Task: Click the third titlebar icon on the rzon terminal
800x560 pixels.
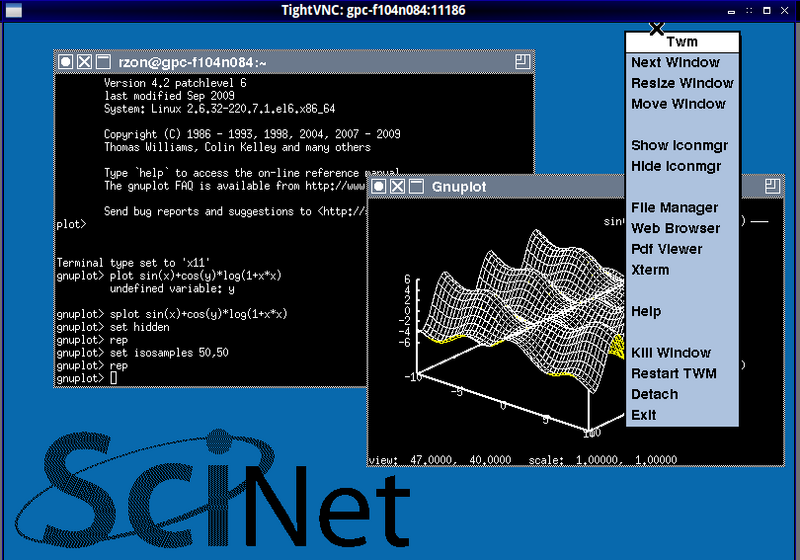Action: coord(104,62)
